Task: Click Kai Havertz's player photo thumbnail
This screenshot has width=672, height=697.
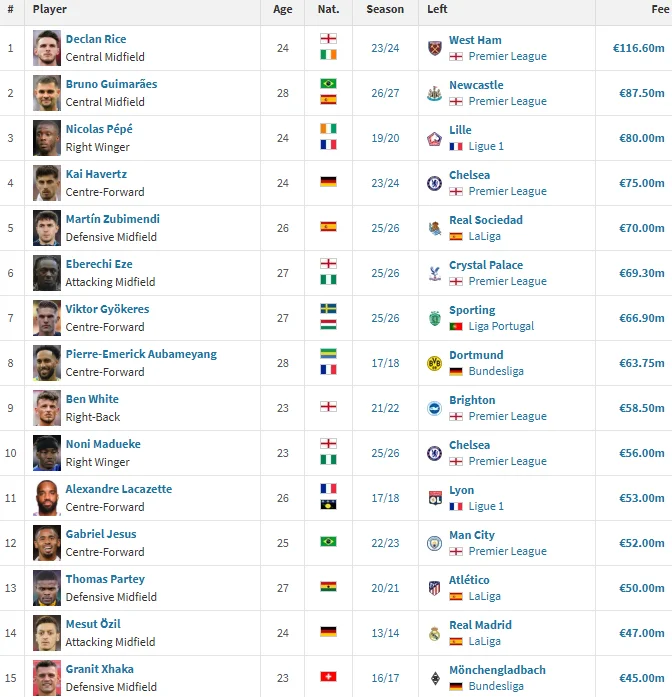Action: (47, 183)
